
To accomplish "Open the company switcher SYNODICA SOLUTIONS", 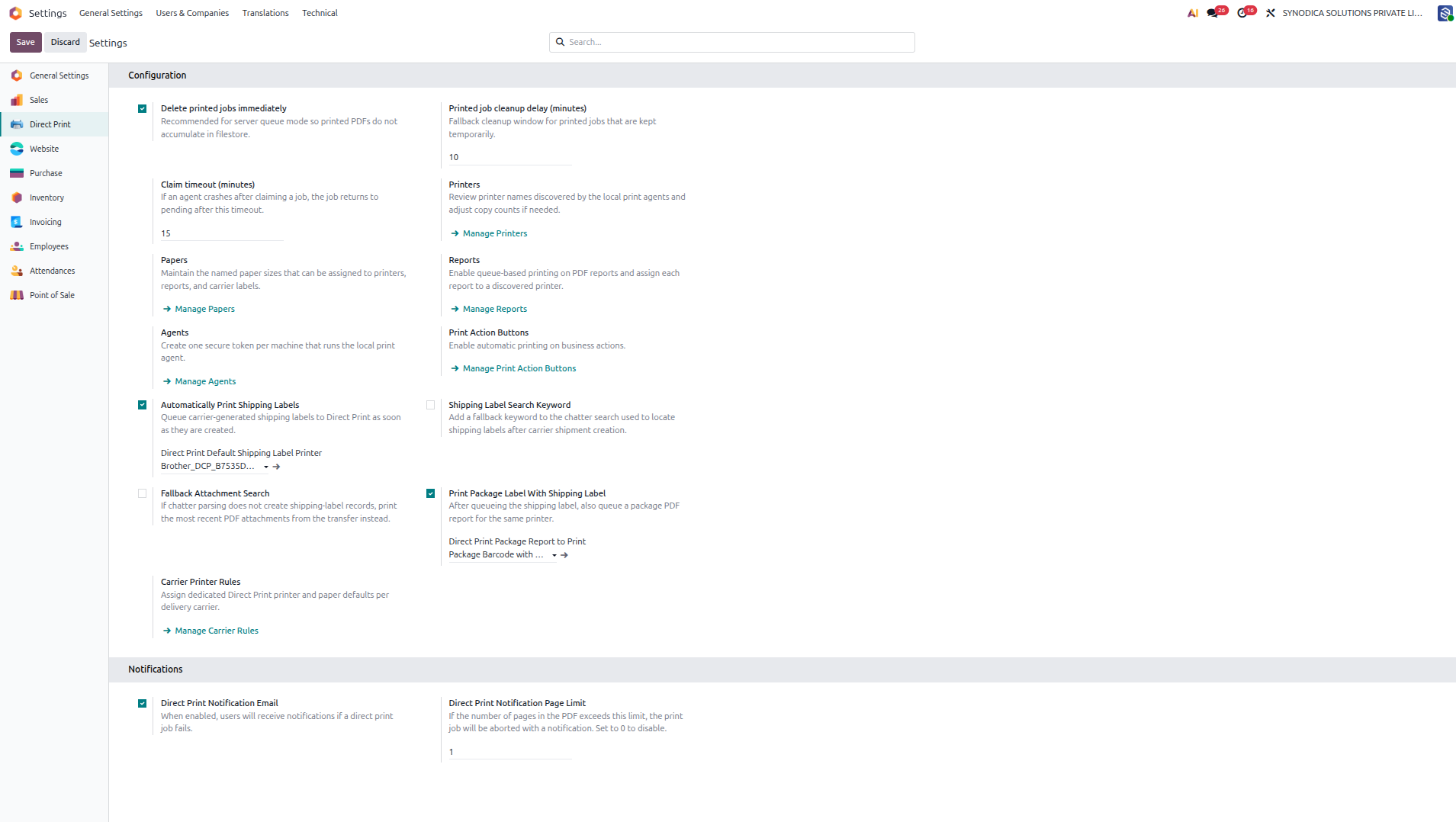I will pos(1352,13).
